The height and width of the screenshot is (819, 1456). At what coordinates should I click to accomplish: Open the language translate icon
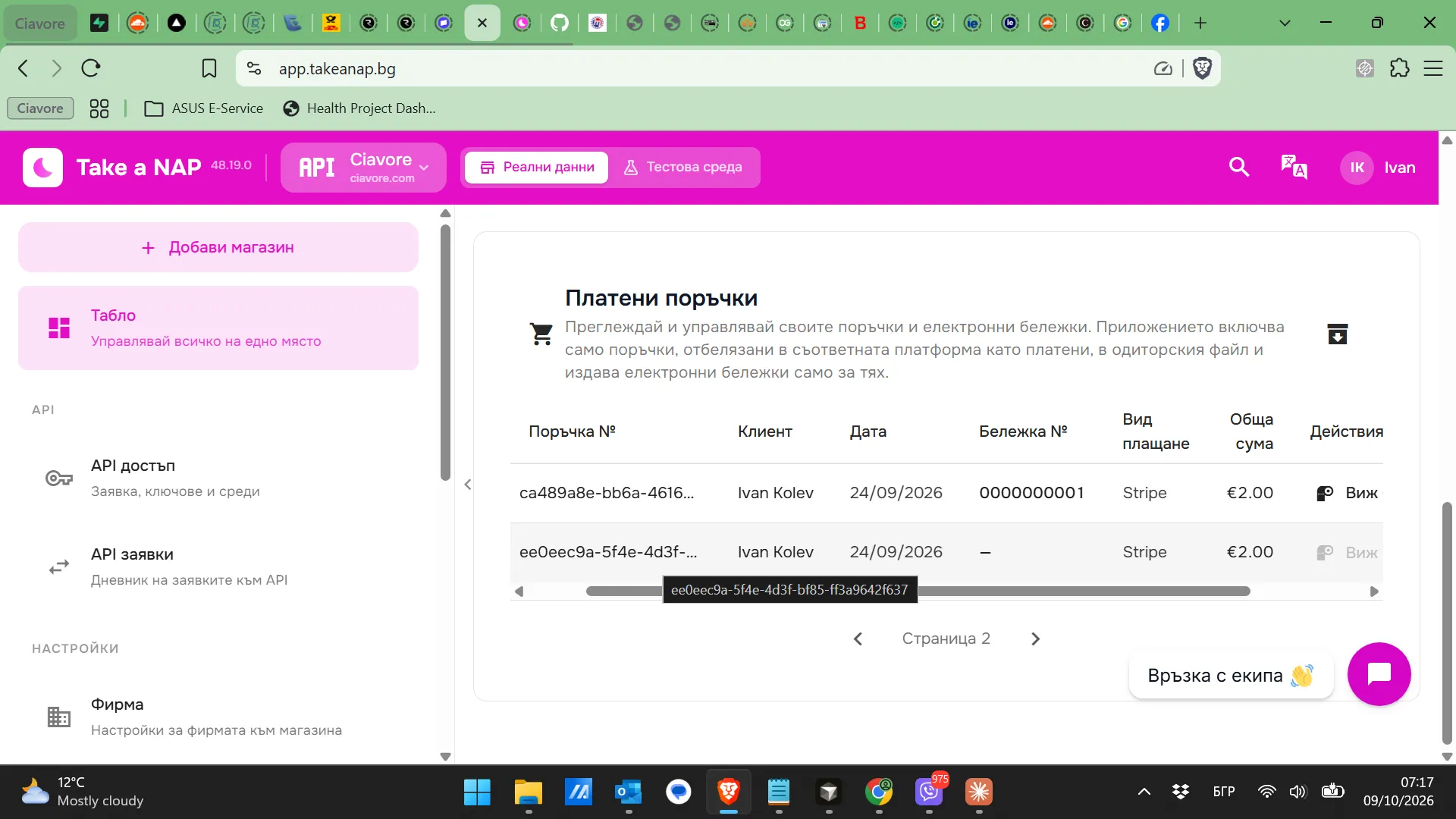click(1294, 167)
